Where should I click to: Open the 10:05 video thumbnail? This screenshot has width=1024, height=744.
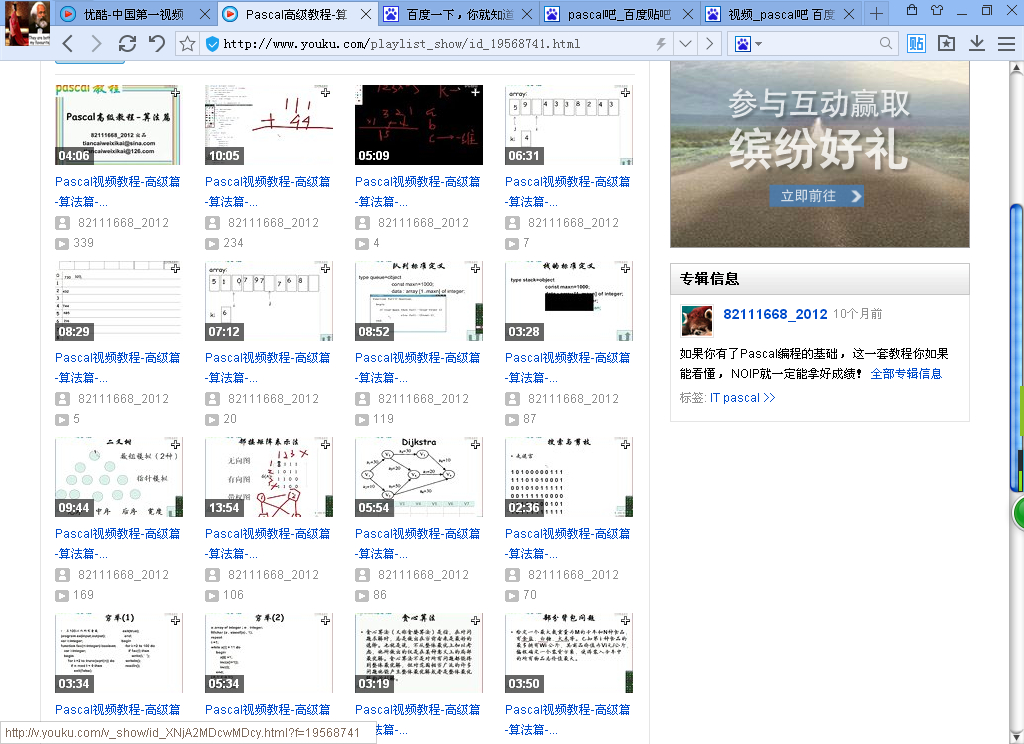click(268, 125)
